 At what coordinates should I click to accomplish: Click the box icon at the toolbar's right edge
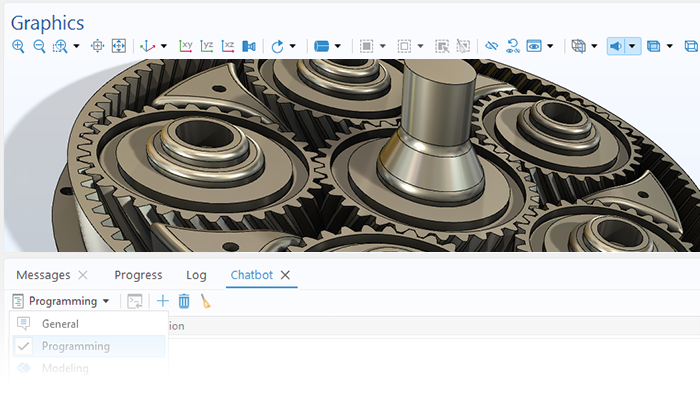pyautogui.click(x=691, y=46)
